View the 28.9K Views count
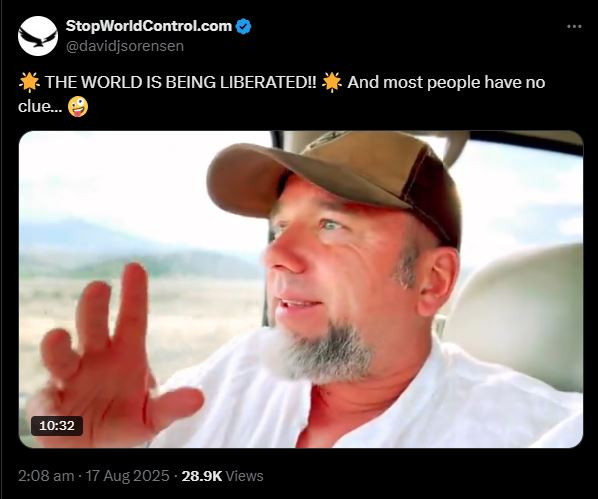Image resolution: width=598 pixels, height=499 pixels. pos(222,476)
